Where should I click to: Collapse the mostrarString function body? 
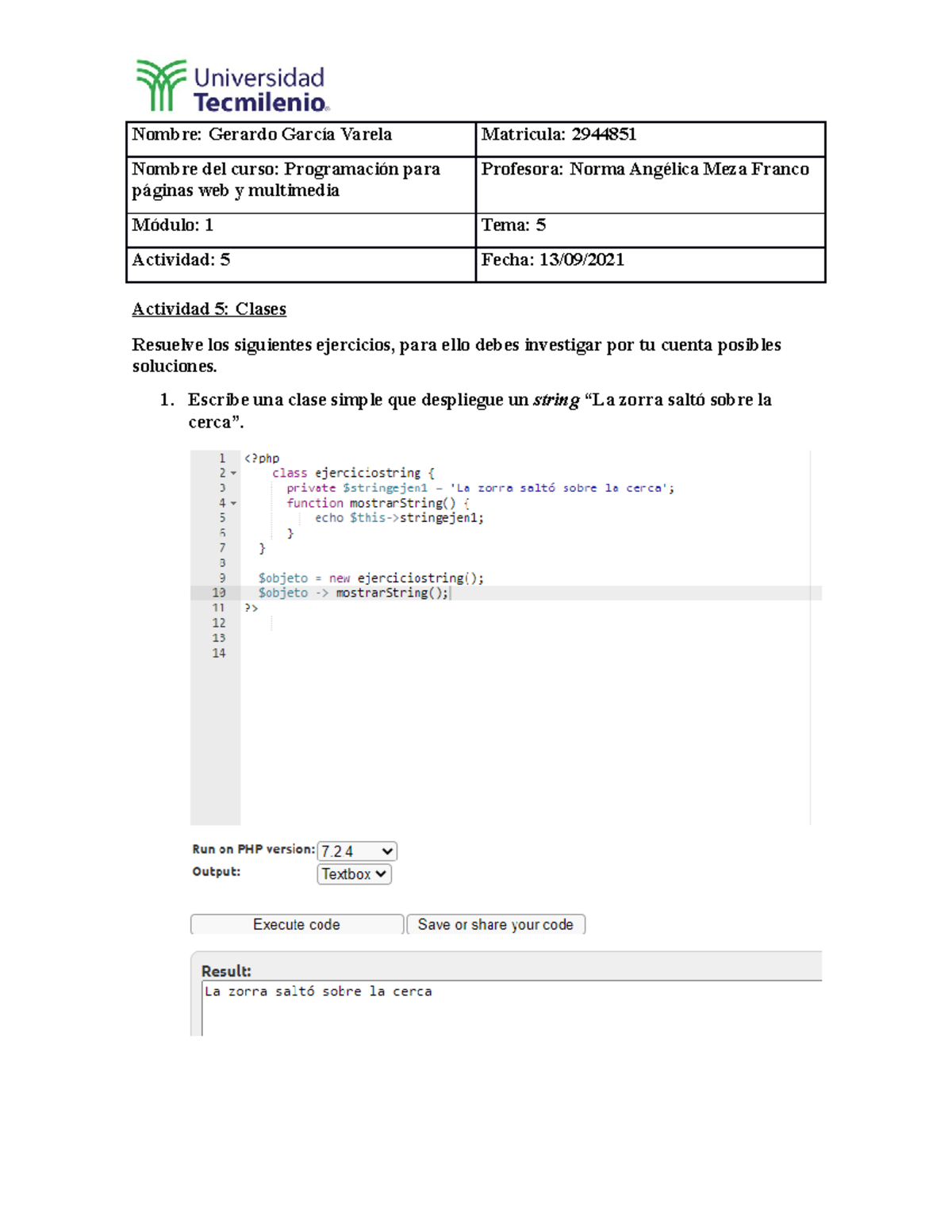pyautogui.click(x=234, y=502)
